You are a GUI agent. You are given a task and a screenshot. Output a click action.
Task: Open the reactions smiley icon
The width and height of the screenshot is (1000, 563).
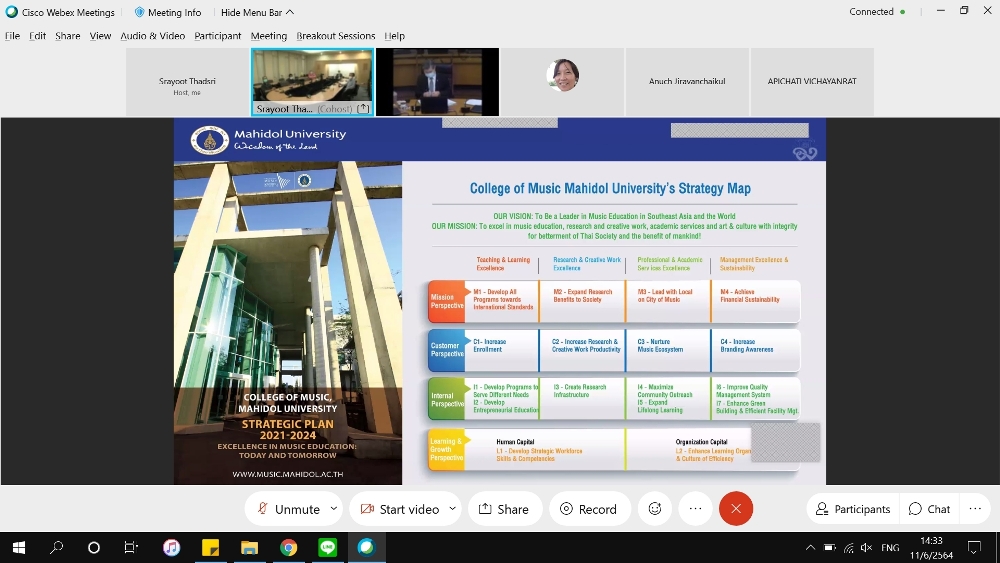point(655,509)
